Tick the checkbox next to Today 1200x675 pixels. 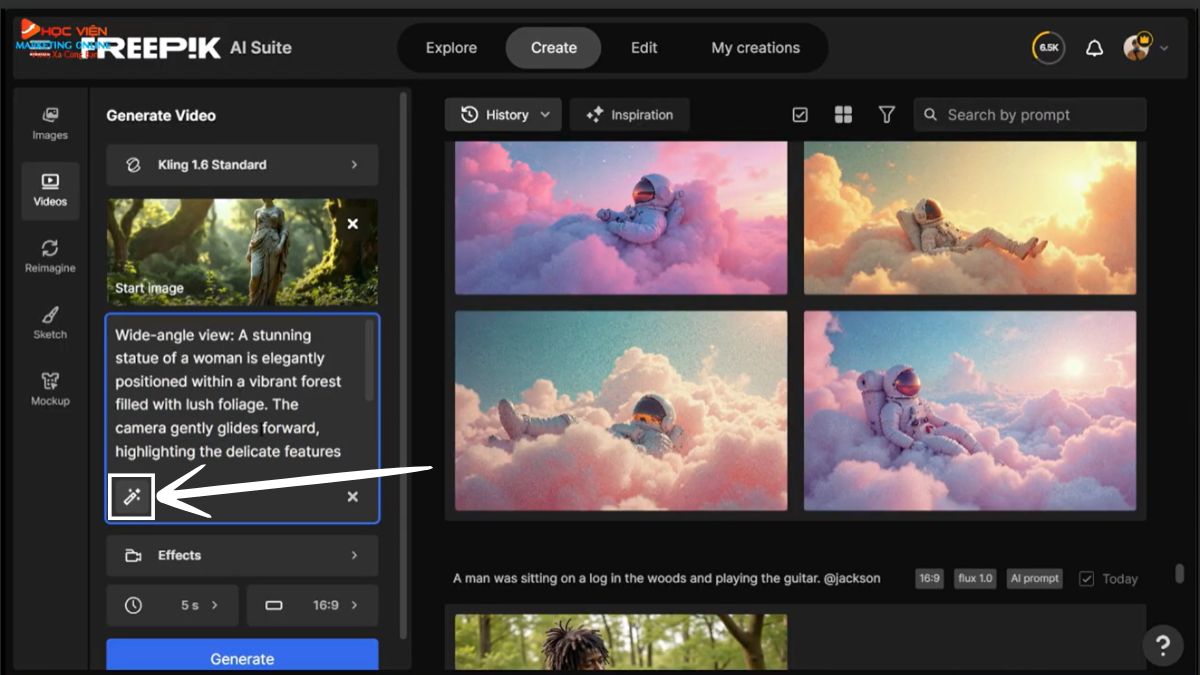(1086, 579)
